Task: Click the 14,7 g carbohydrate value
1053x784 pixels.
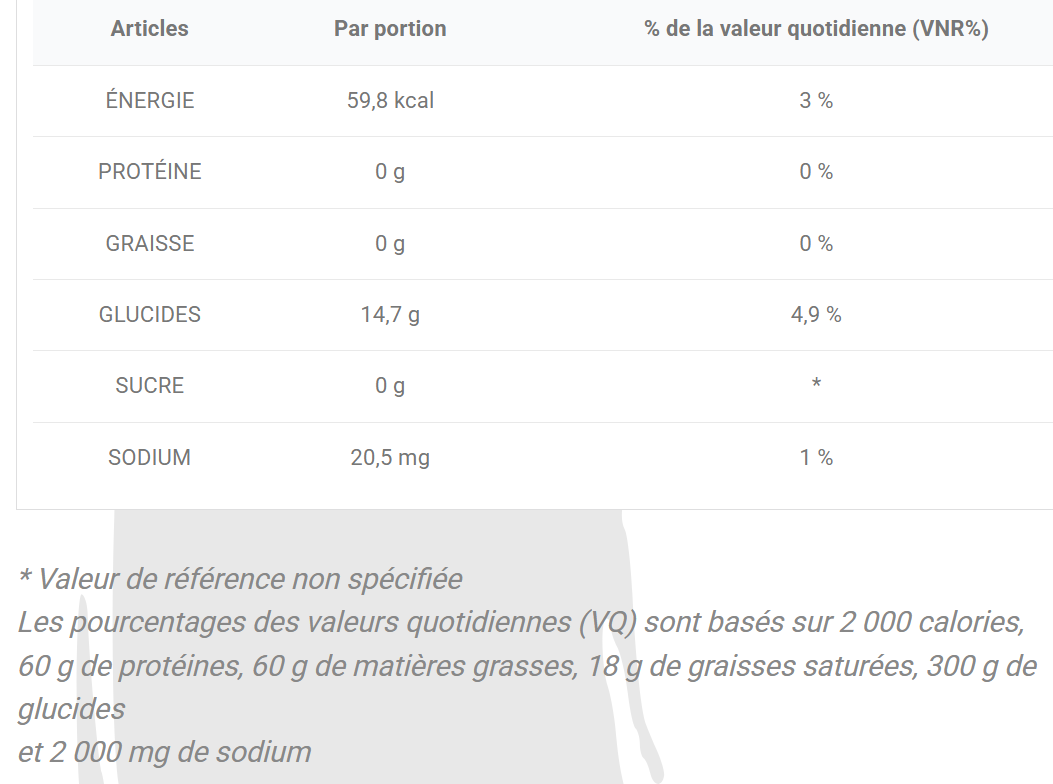Action: [x=390, y=314]
